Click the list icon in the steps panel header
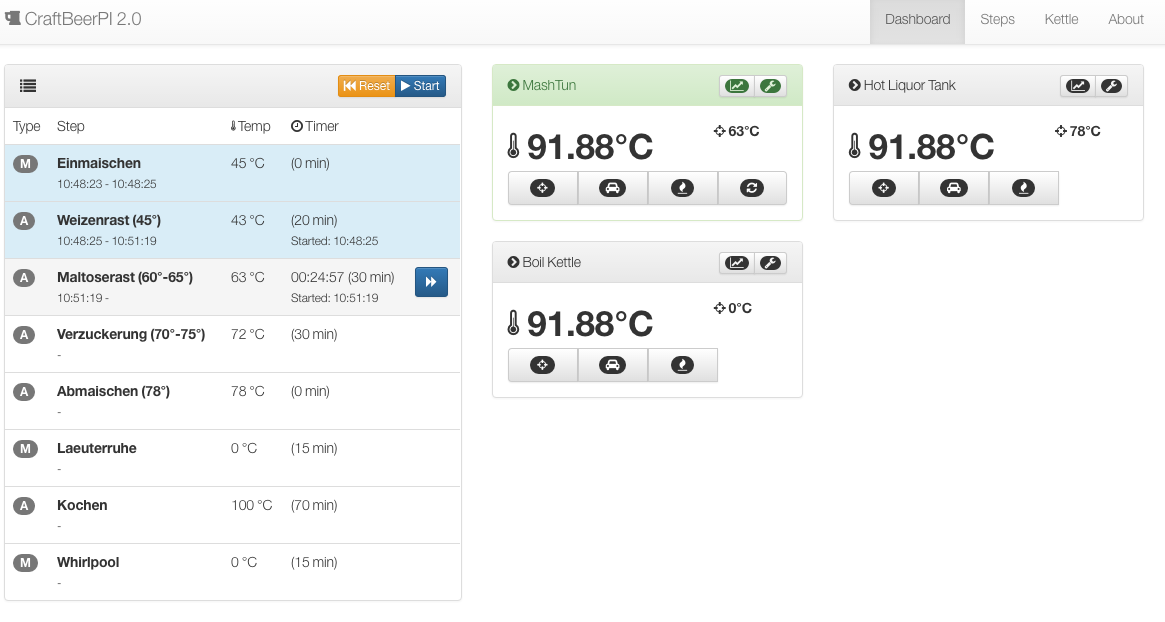Image resolution: width=1165 pixels, height=622 pixels. coord(28,86)
